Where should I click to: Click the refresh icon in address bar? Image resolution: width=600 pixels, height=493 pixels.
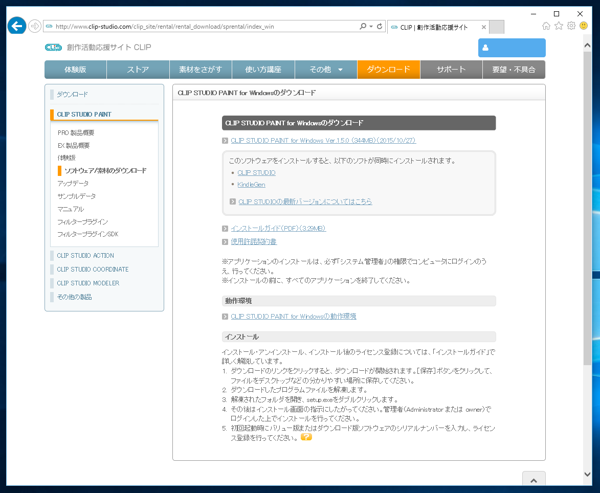(x=379, y=26)
